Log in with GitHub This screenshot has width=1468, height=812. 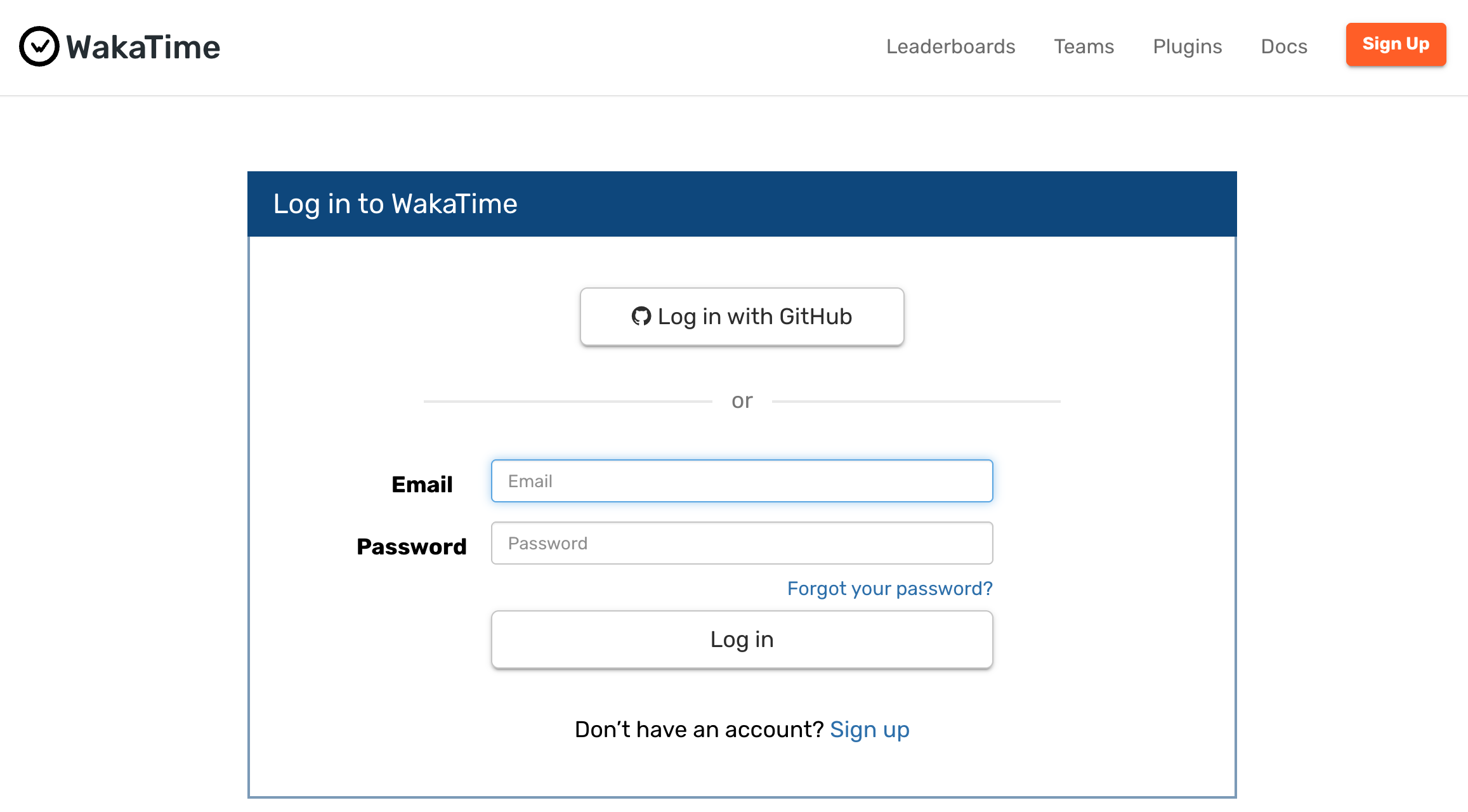point(742,316)
